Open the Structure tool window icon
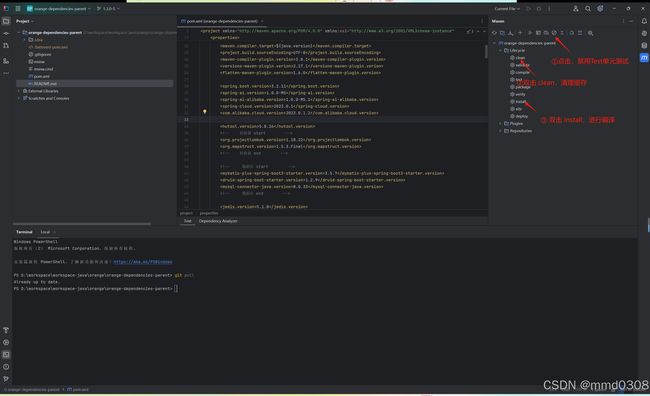This screenshot has width=650, height=396. click(x=6, y=61)
